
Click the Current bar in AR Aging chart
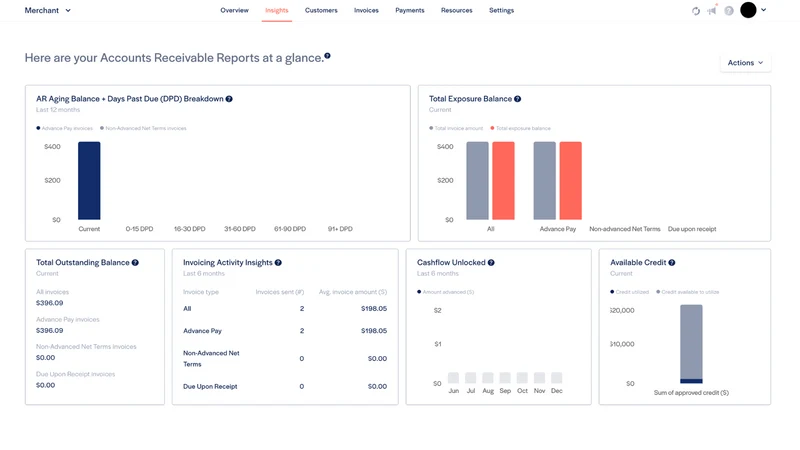(89, 181)
